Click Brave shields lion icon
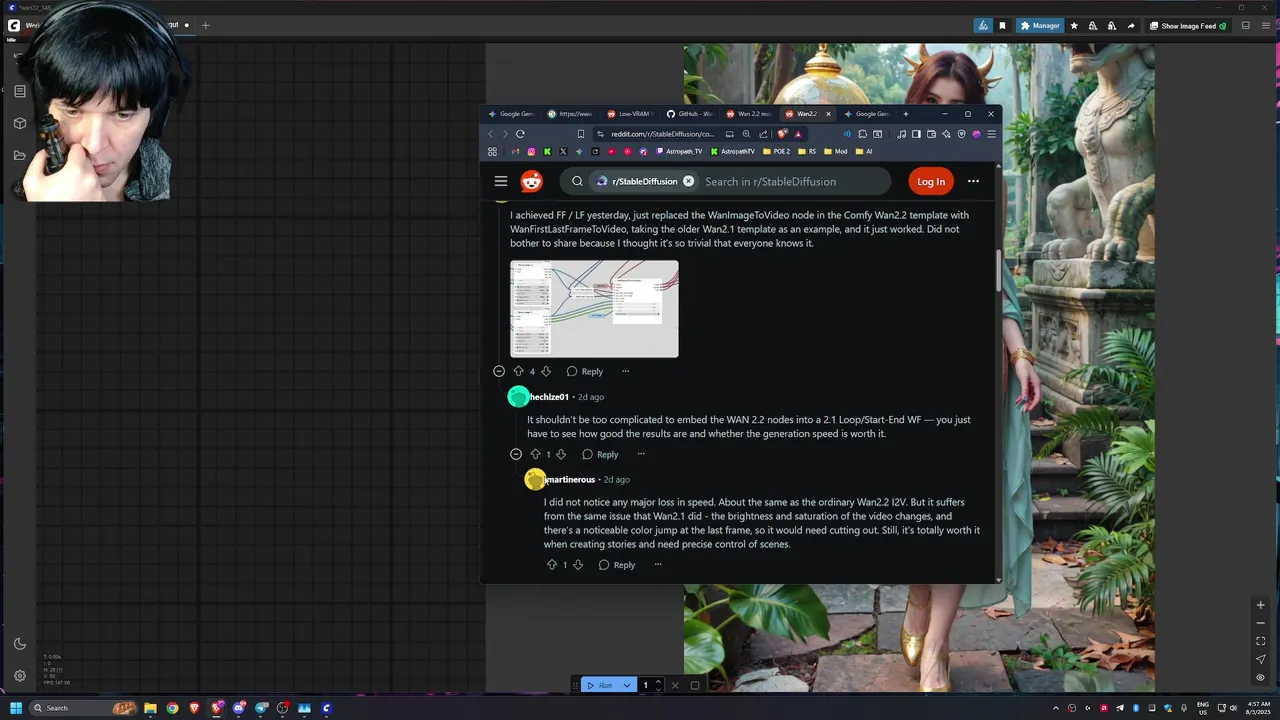This screenshot has width=1280, height=720. (783, 134)
